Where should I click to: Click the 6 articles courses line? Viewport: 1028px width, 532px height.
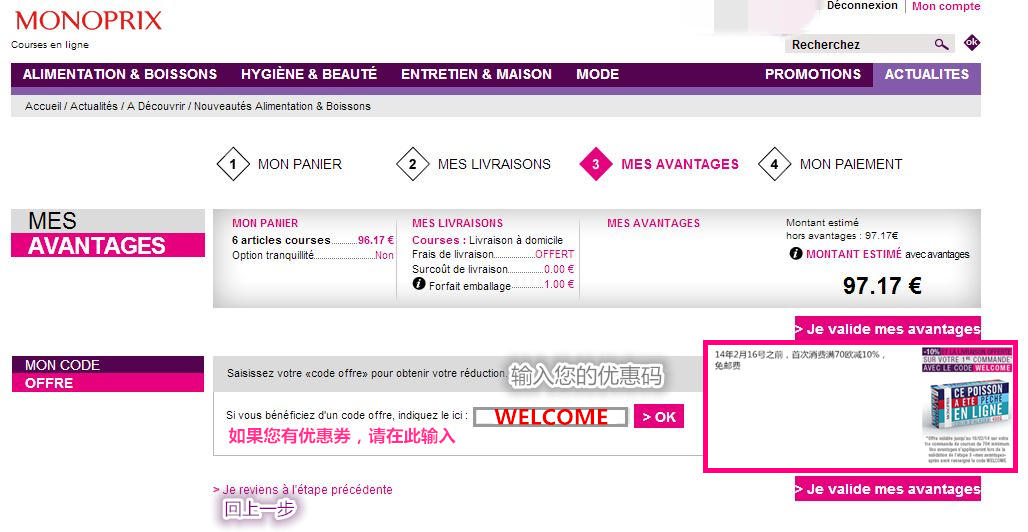click(x=313, y=240)
